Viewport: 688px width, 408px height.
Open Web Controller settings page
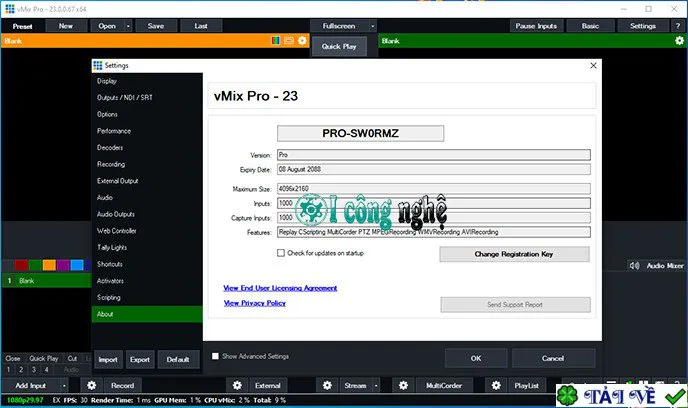coord(147,231)
